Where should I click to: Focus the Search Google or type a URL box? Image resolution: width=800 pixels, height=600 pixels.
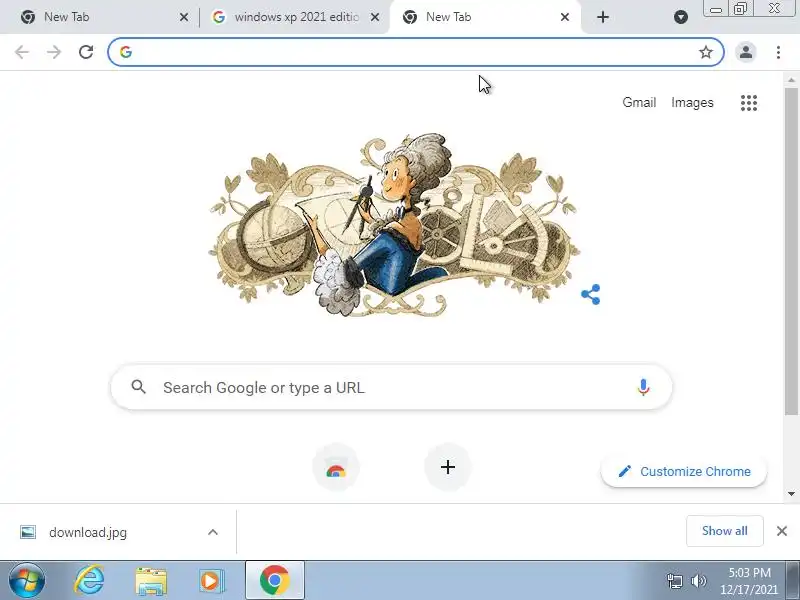[391, 387]
